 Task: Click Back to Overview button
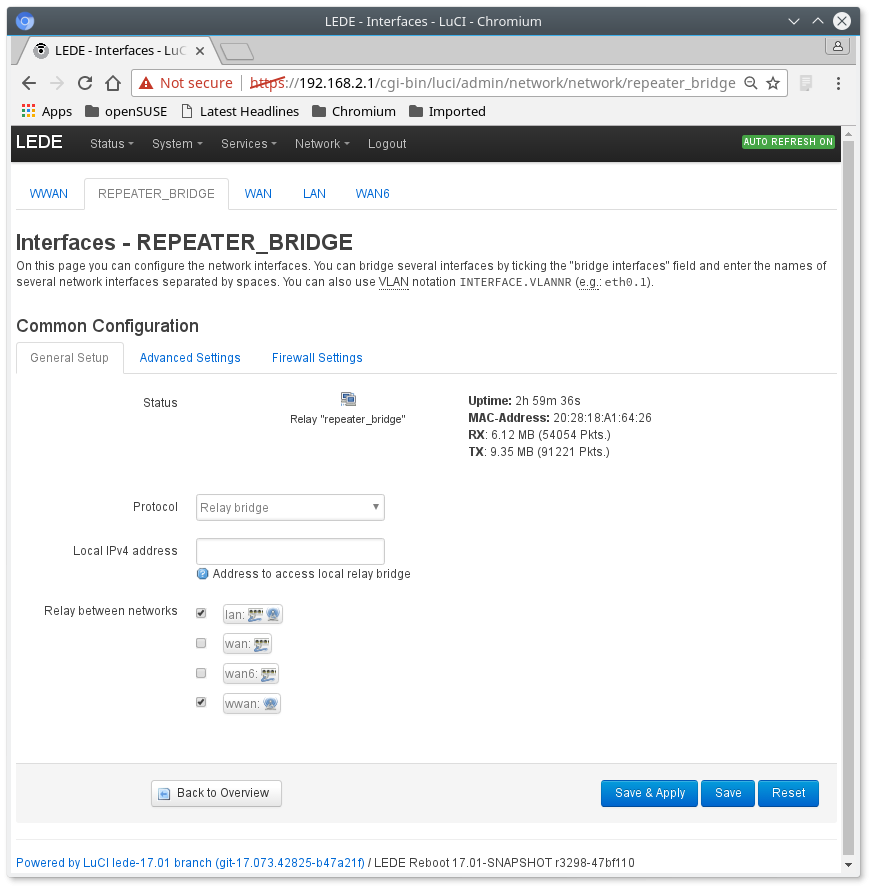click(x=216, y=793)
